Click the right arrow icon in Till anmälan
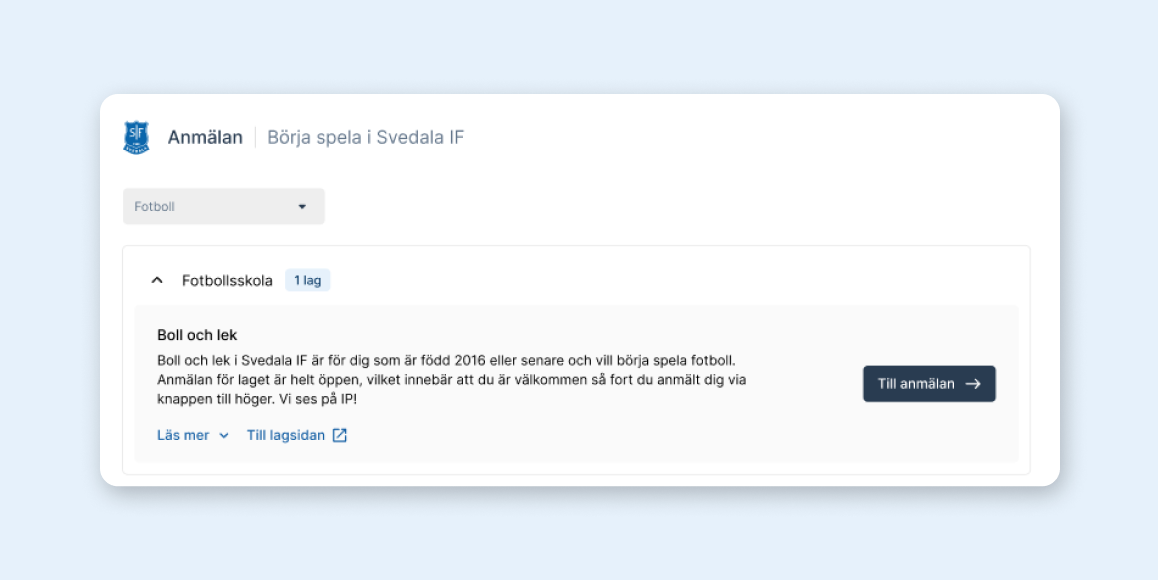Image resolution: width=1158 pixels, height=580 pixels. pos(973,384)
